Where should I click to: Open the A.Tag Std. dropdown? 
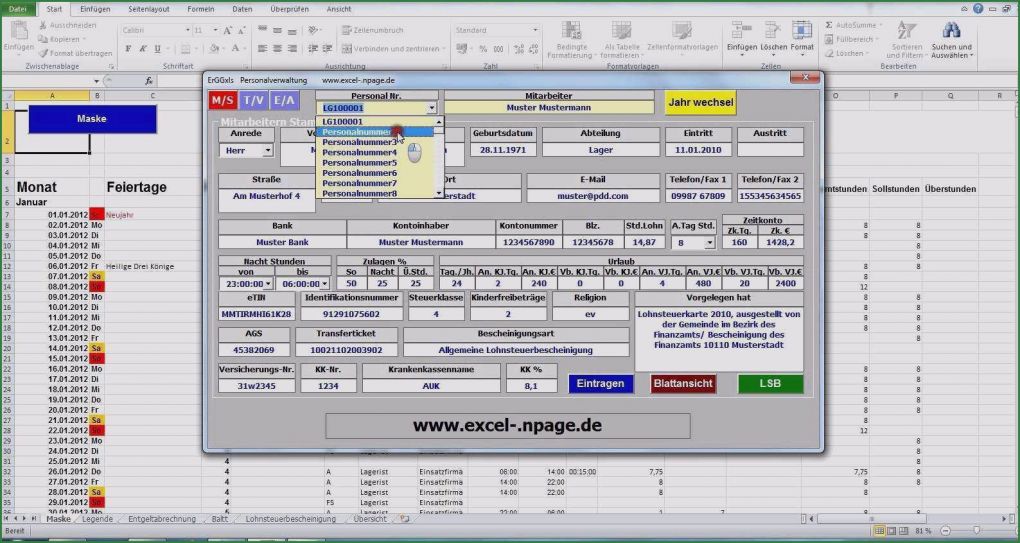click(x=709, y=243)
